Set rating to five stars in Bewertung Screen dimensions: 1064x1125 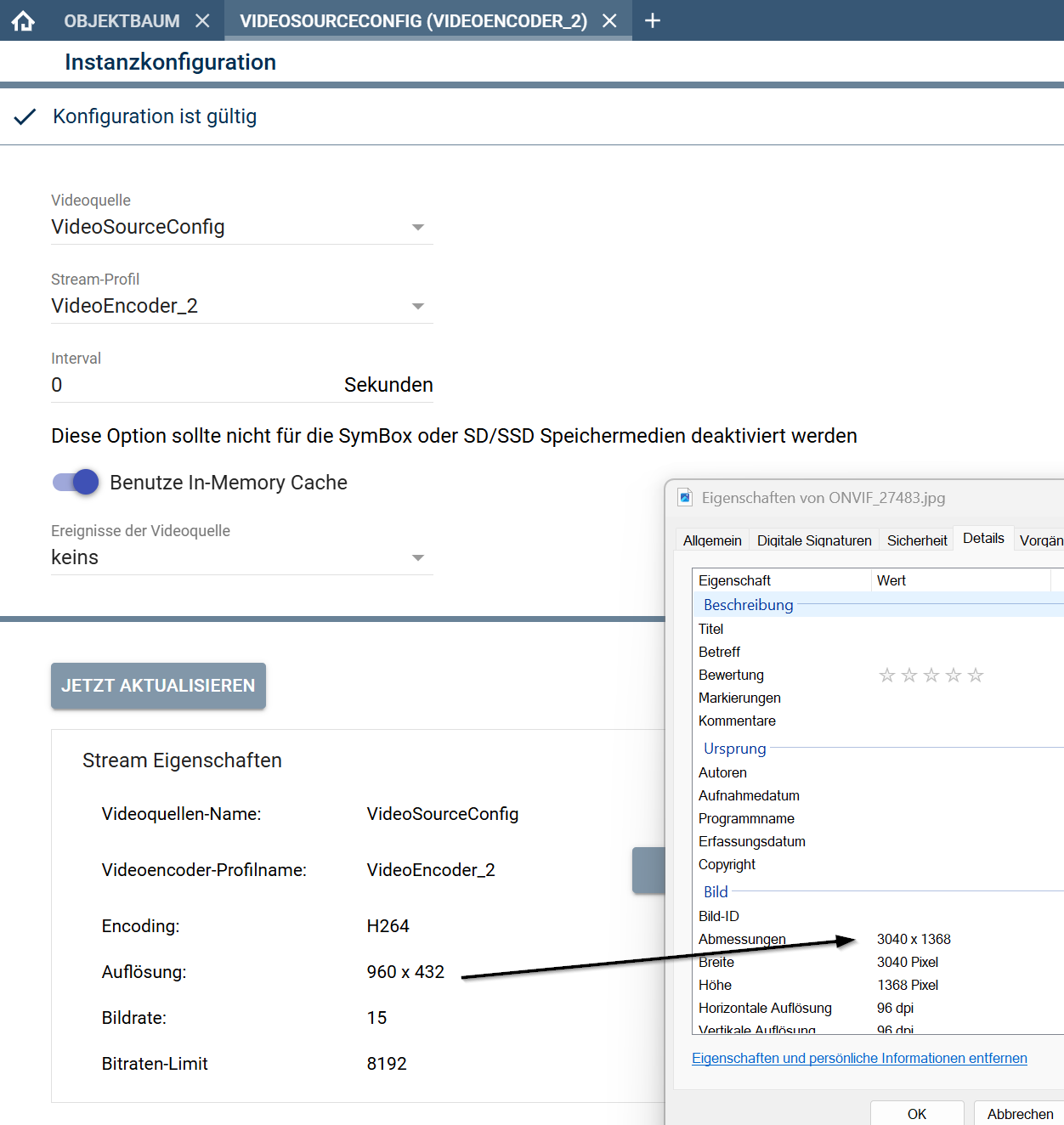point(976,676)
